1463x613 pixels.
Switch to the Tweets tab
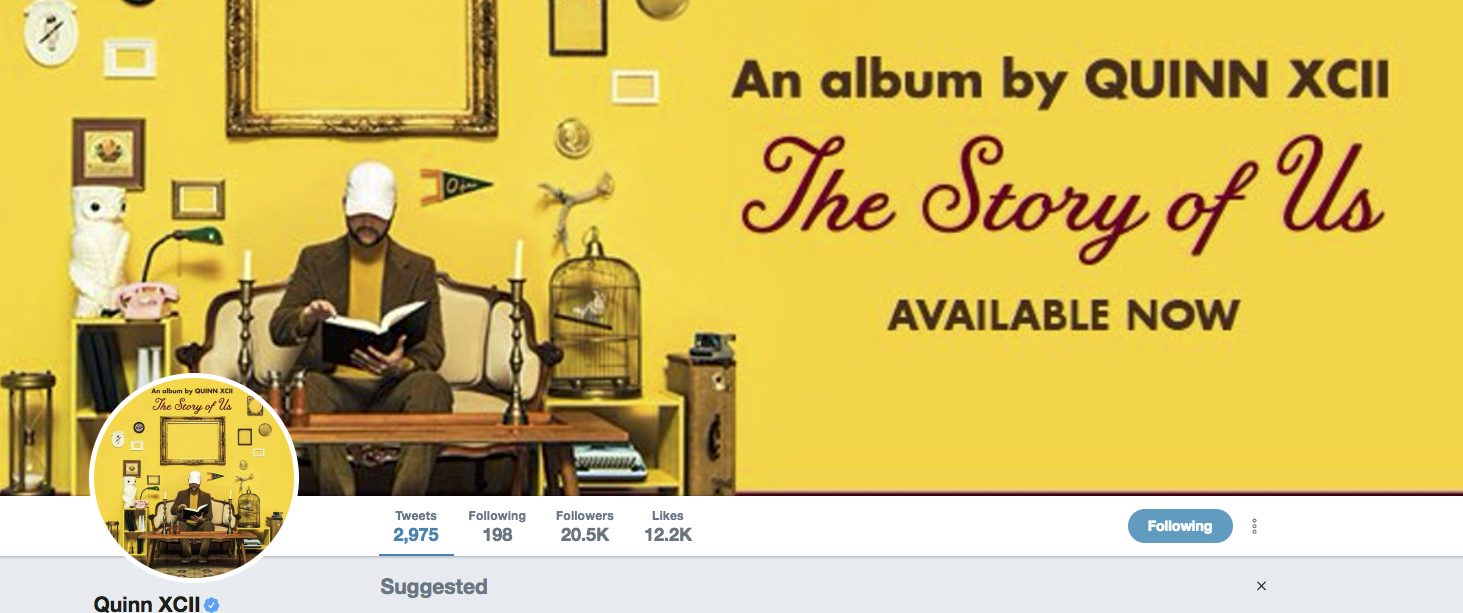[416, 527]
